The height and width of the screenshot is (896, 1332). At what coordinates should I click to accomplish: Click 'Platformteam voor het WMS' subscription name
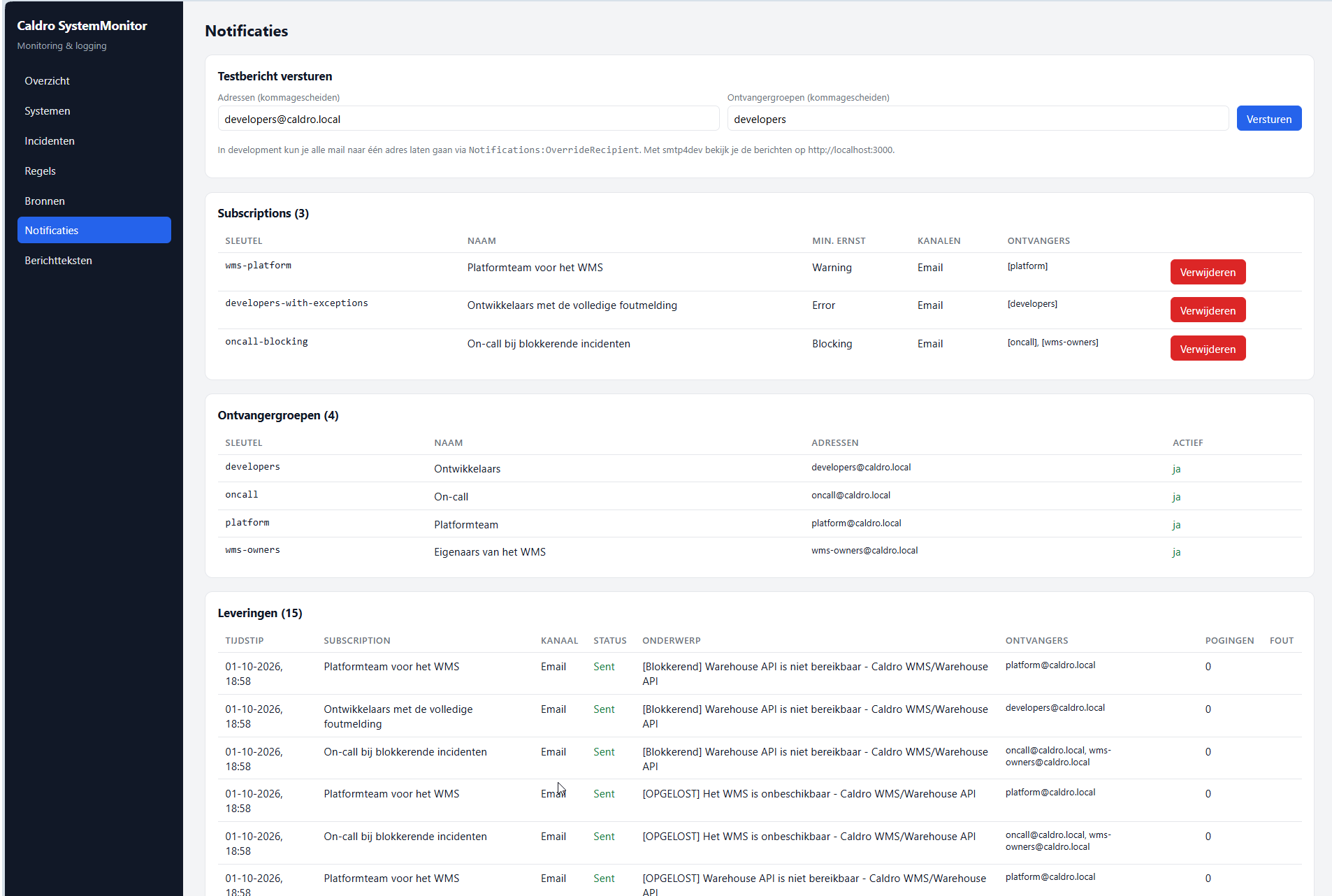click(535, 268)
